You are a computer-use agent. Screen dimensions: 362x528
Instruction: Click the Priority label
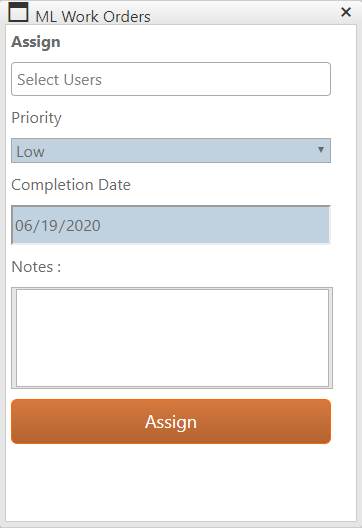coord(36,118)
